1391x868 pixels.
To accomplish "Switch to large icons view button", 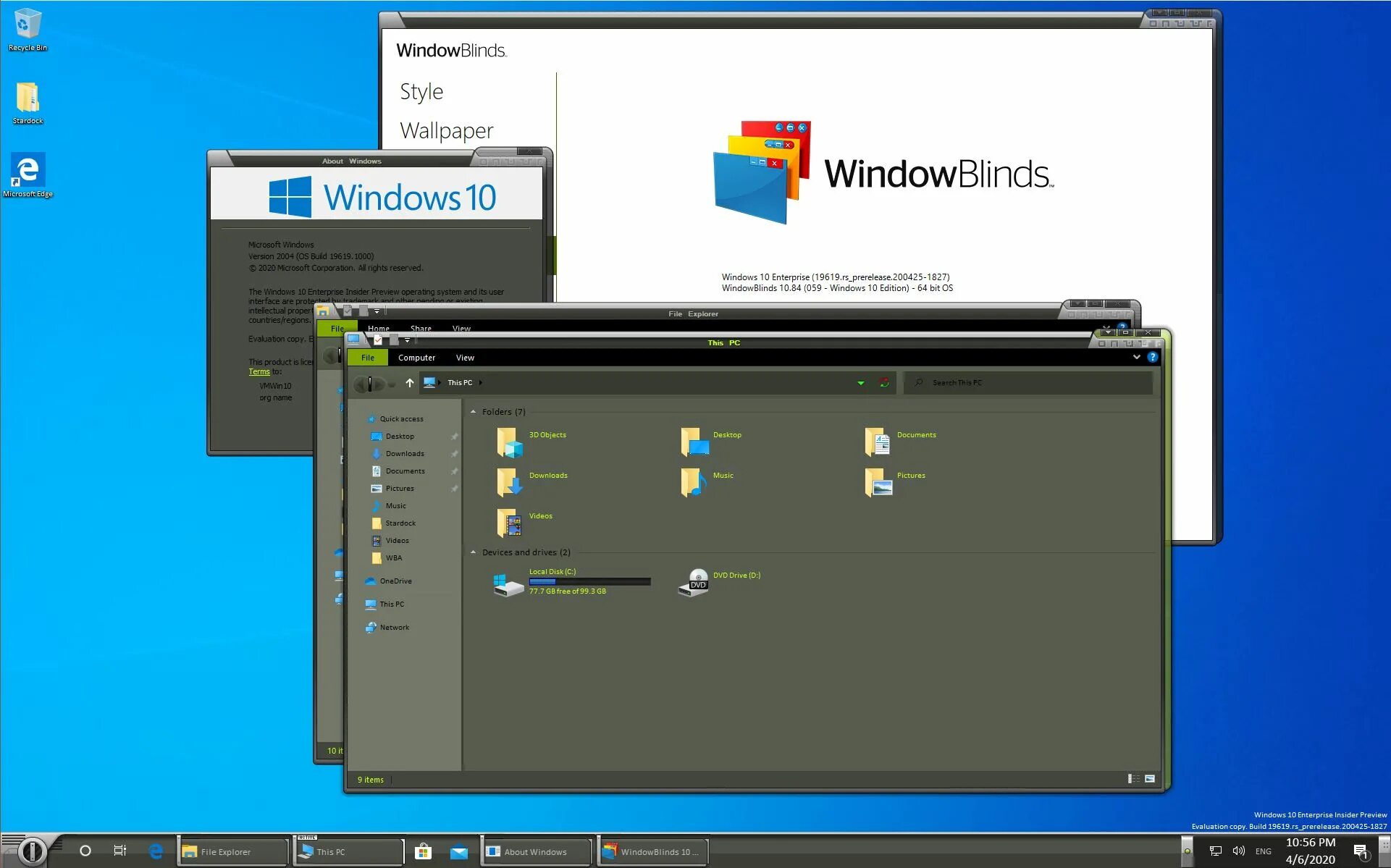I will (1150, 779).
